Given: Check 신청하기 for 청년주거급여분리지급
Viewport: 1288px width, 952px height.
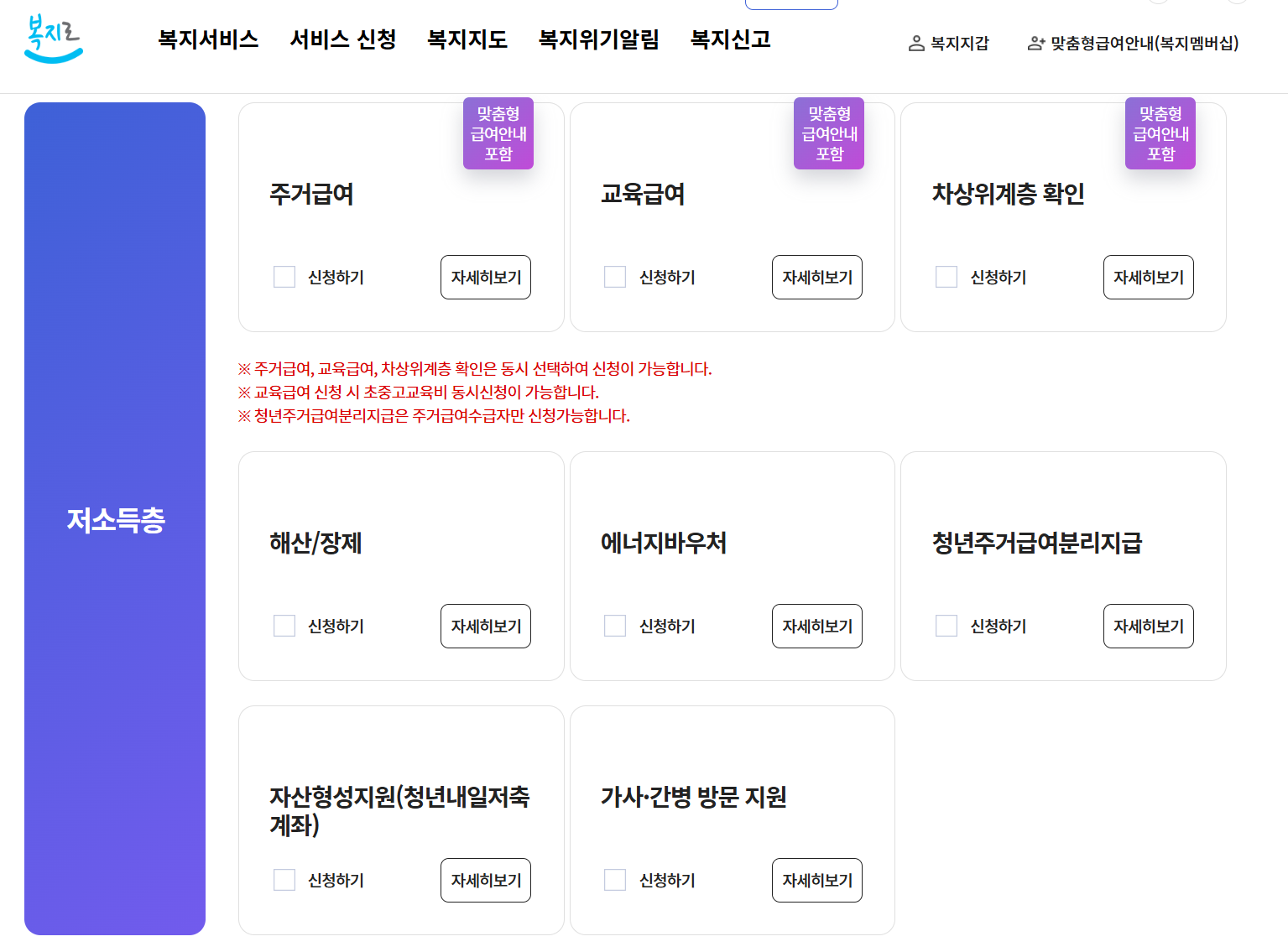Looking at the screenshot, I should [x=946, y=626].
